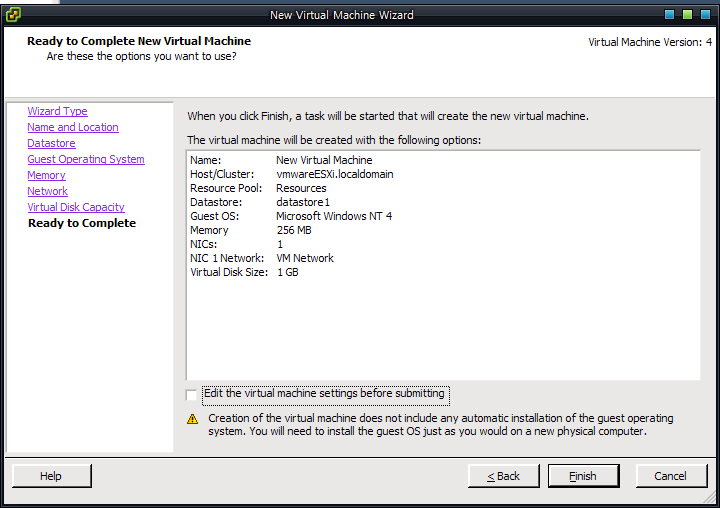Select the vmwareESXi.localdomain host value
This screenshot has width=720, height=508.
[335, 175]
